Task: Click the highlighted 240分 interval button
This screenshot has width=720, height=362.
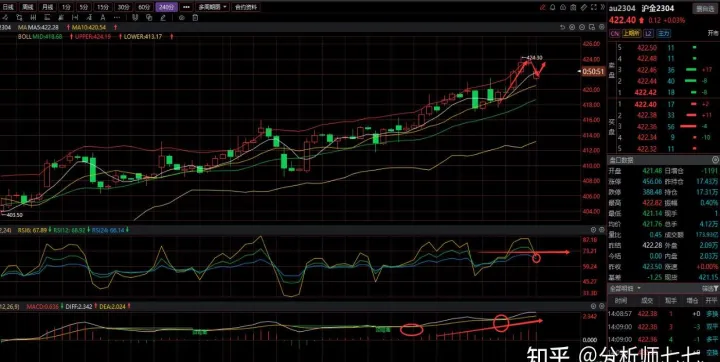Action: (x=166, y=7)
